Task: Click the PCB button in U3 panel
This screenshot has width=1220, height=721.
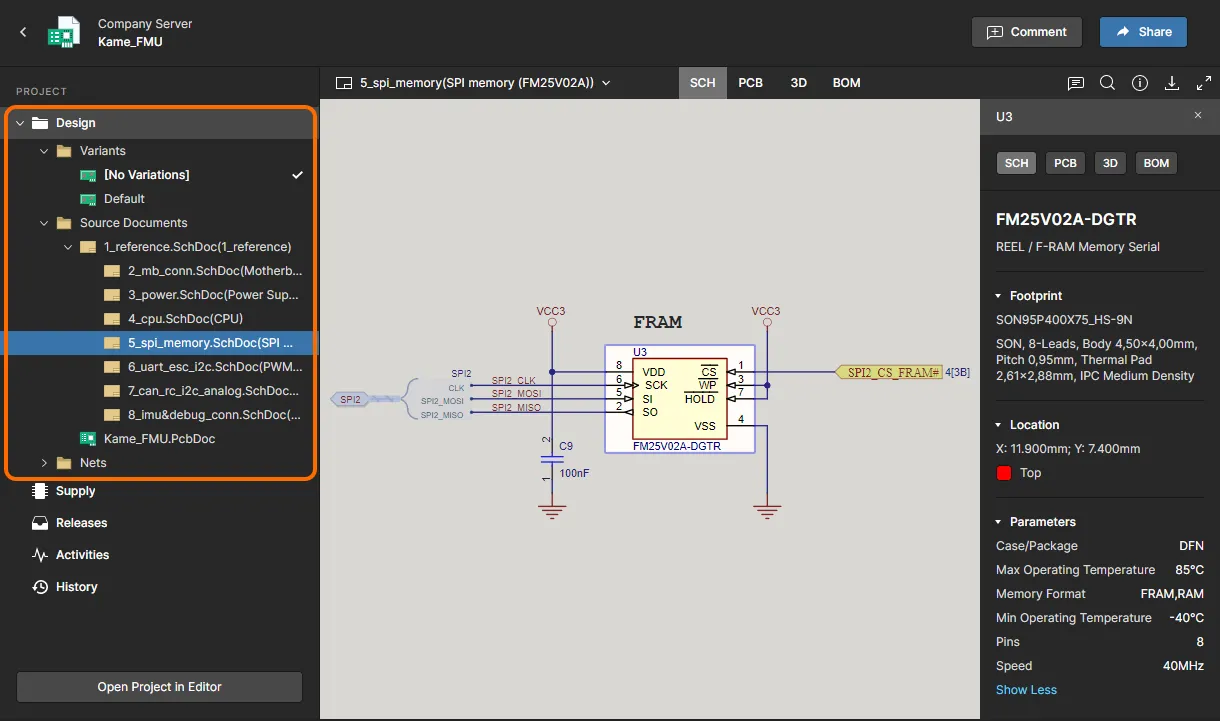Action: [1066, 163]
